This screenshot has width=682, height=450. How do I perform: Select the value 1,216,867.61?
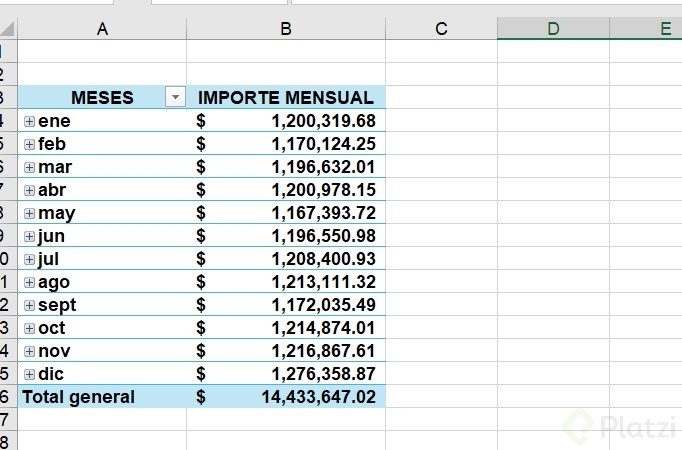coord(324,351)
